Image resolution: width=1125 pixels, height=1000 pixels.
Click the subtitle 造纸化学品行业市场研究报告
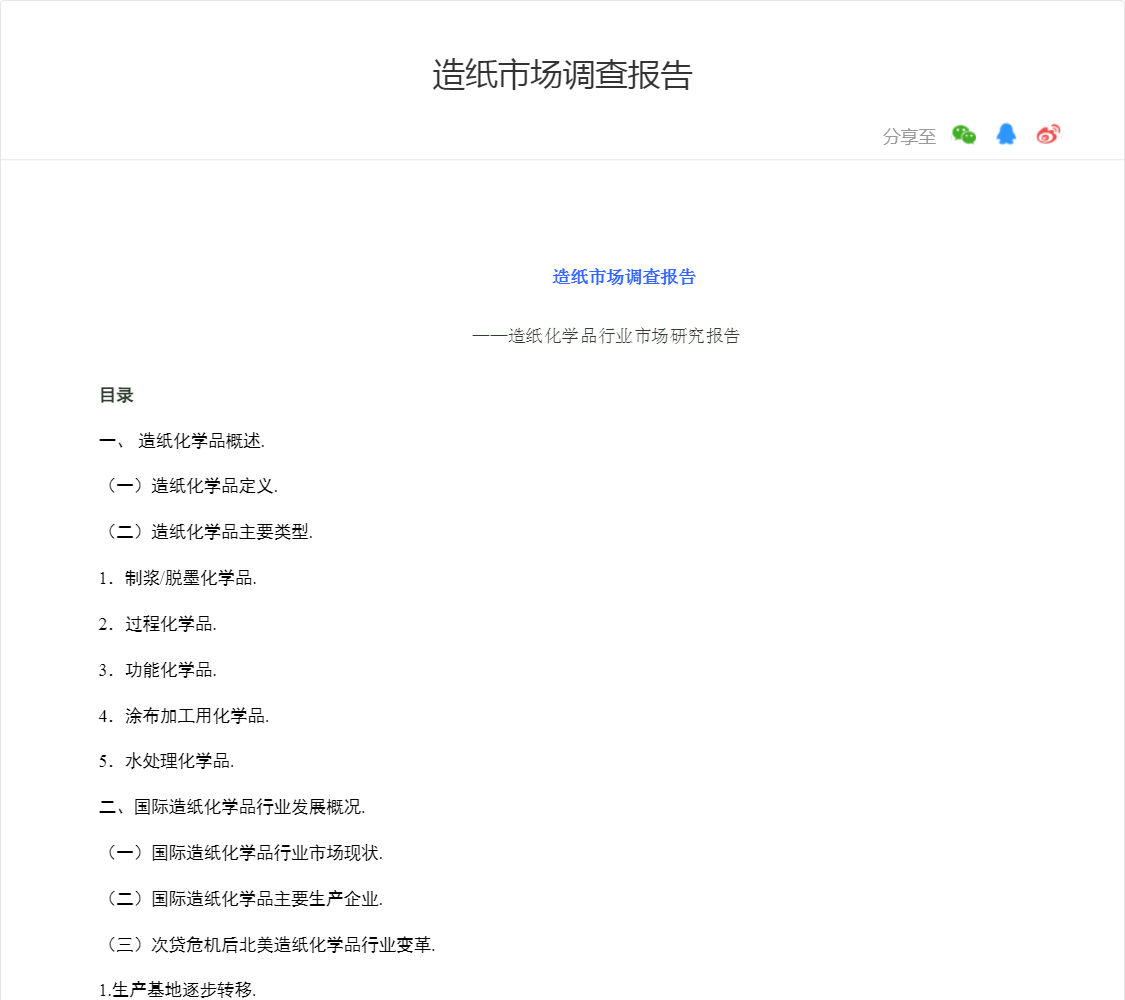tap(606, 336)
